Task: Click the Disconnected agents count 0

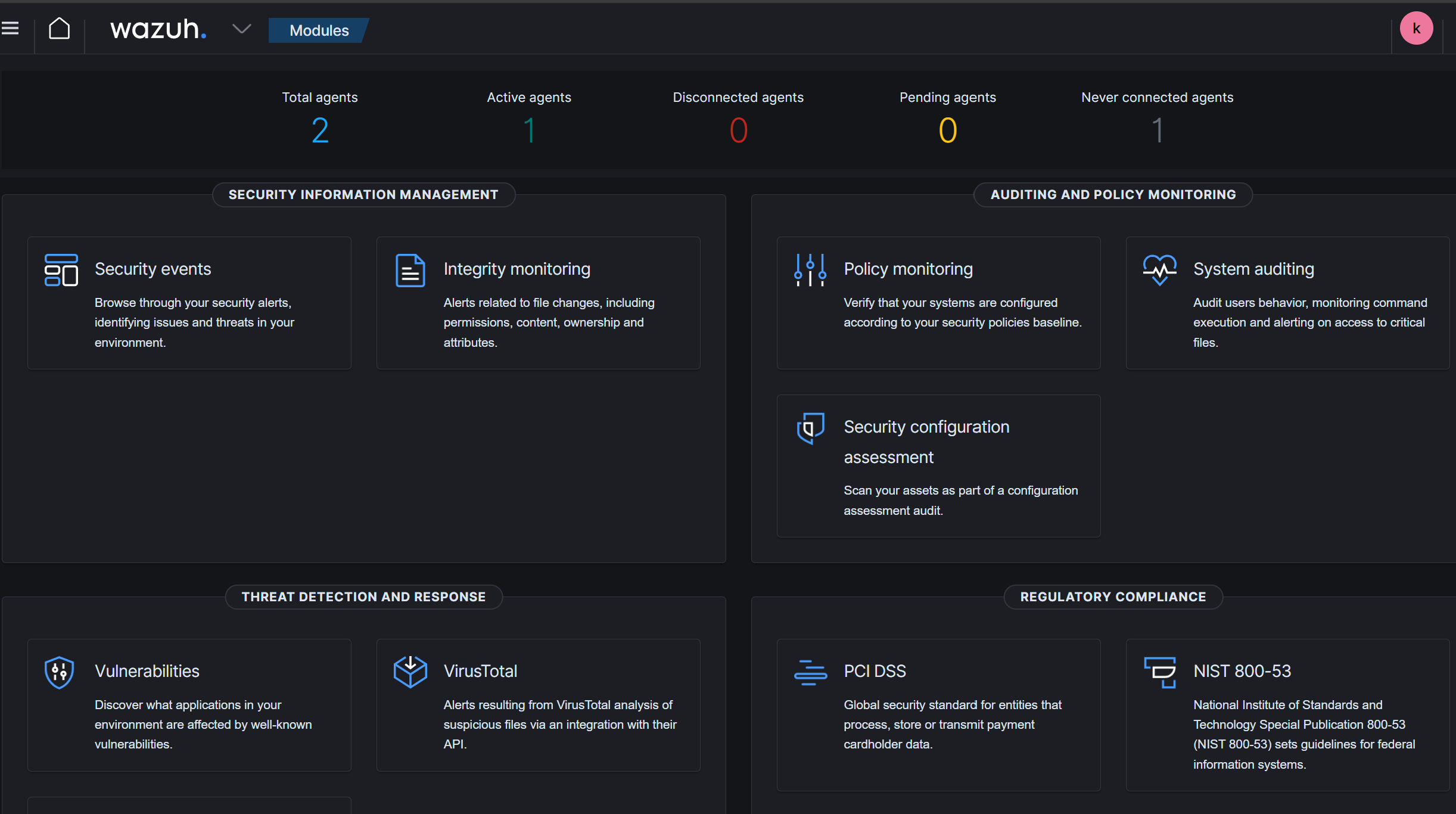Action: coord(738,131)
